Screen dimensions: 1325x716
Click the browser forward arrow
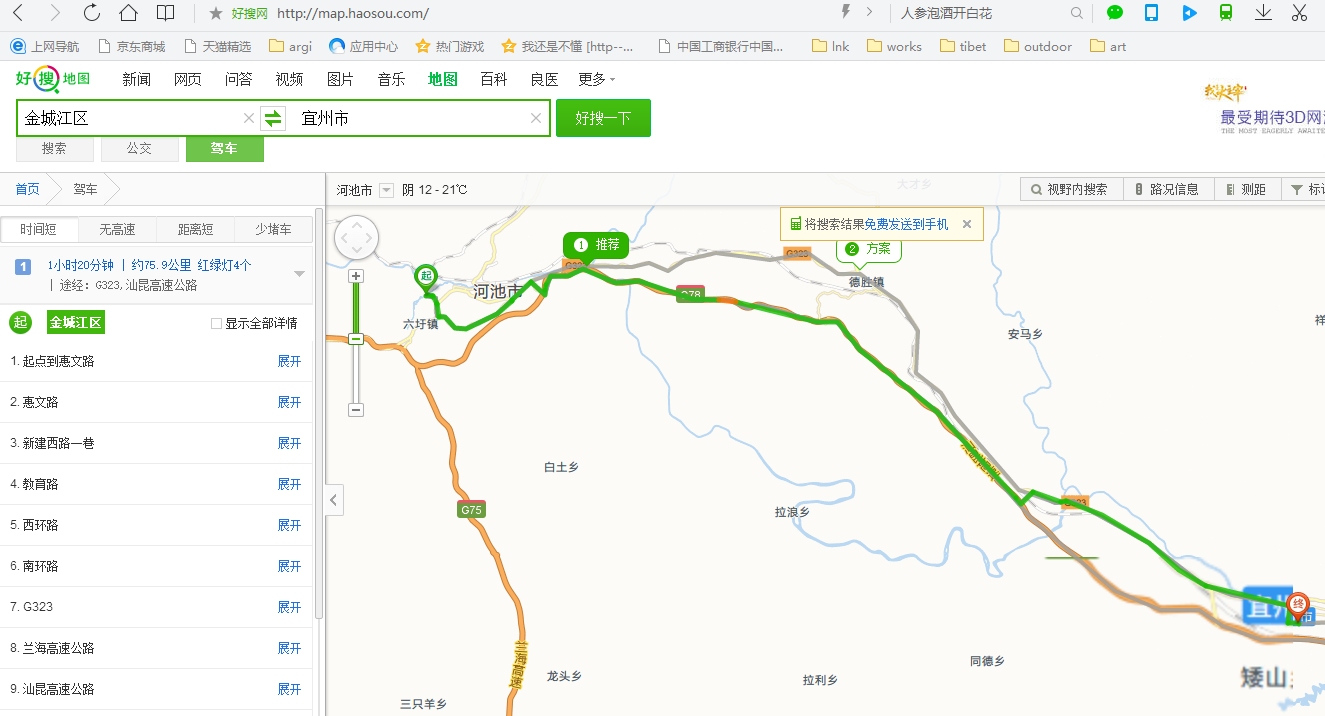[x=54, y=13]
